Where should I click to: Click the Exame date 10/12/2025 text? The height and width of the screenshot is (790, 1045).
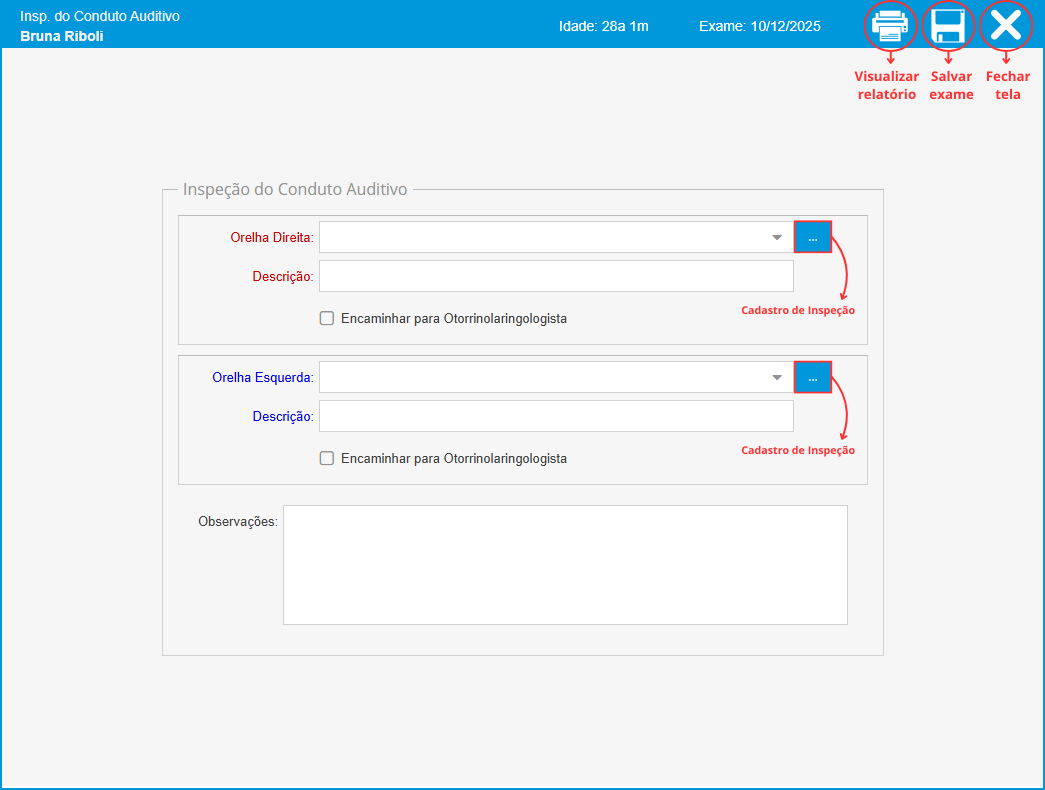coord(760,26)
